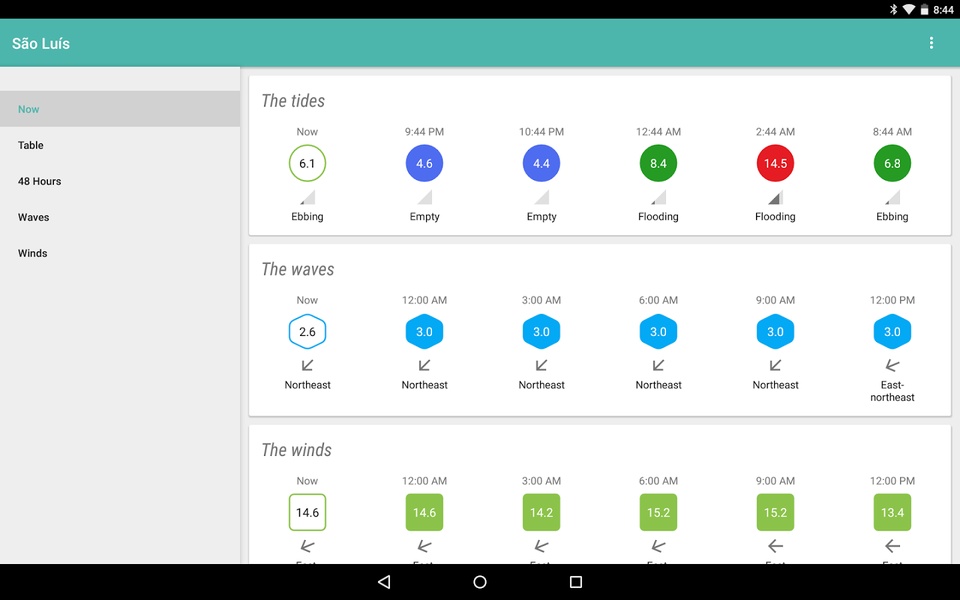Select the 9:00 AM wave hexagon
This screenshot has height=600, width=960.
click(775, 332)
